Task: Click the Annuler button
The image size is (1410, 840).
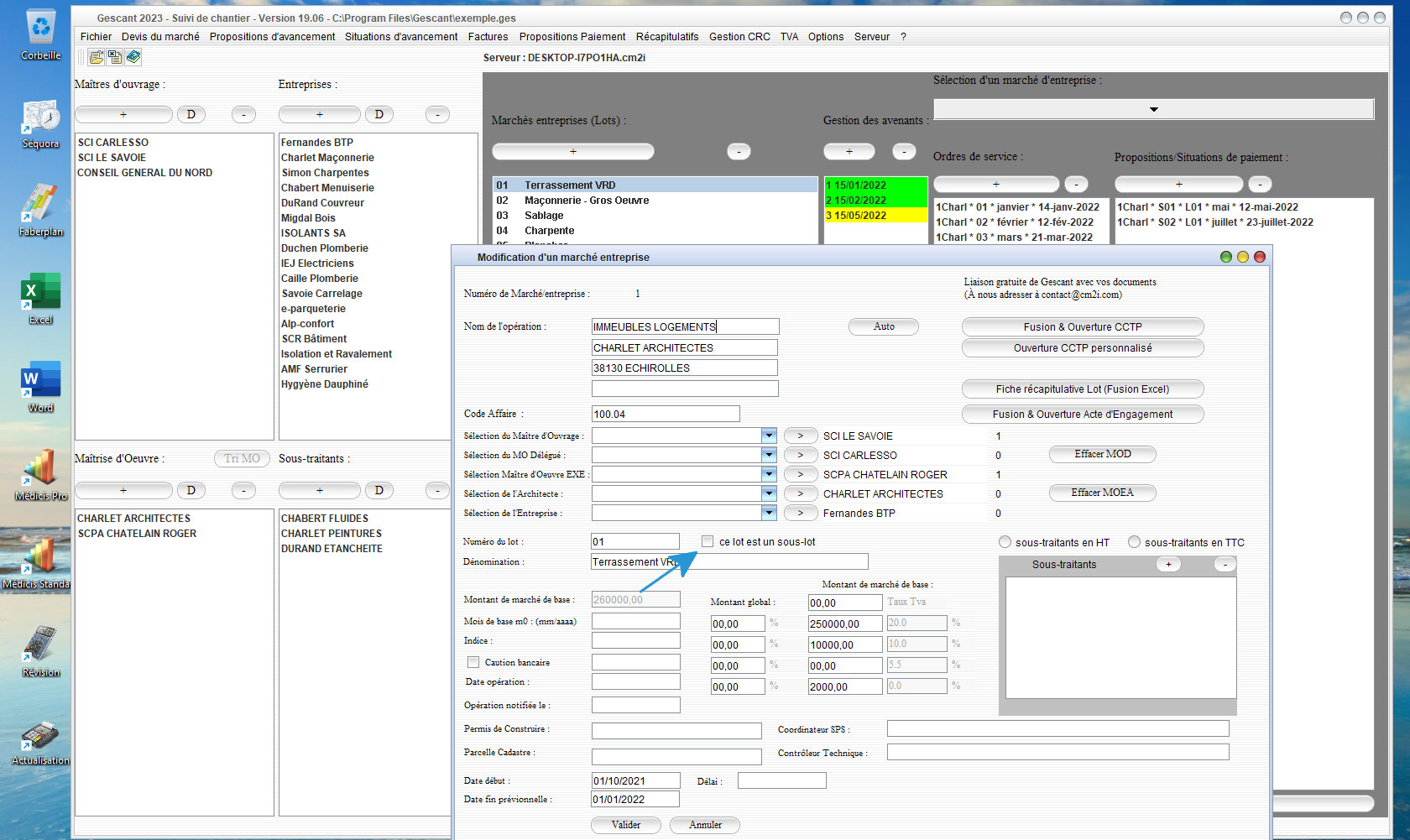Action: tap(705, 825)
